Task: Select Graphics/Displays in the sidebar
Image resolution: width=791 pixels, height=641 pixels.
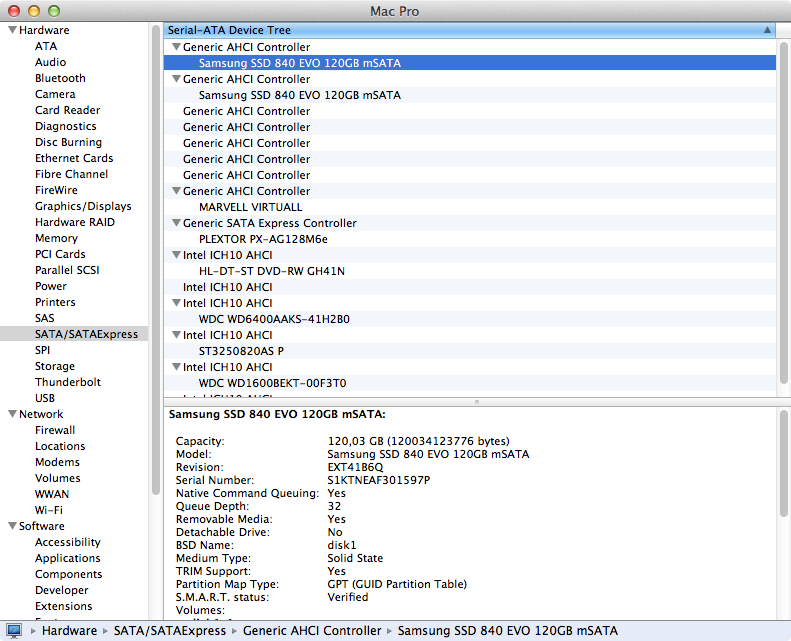Action: (83, 206)
